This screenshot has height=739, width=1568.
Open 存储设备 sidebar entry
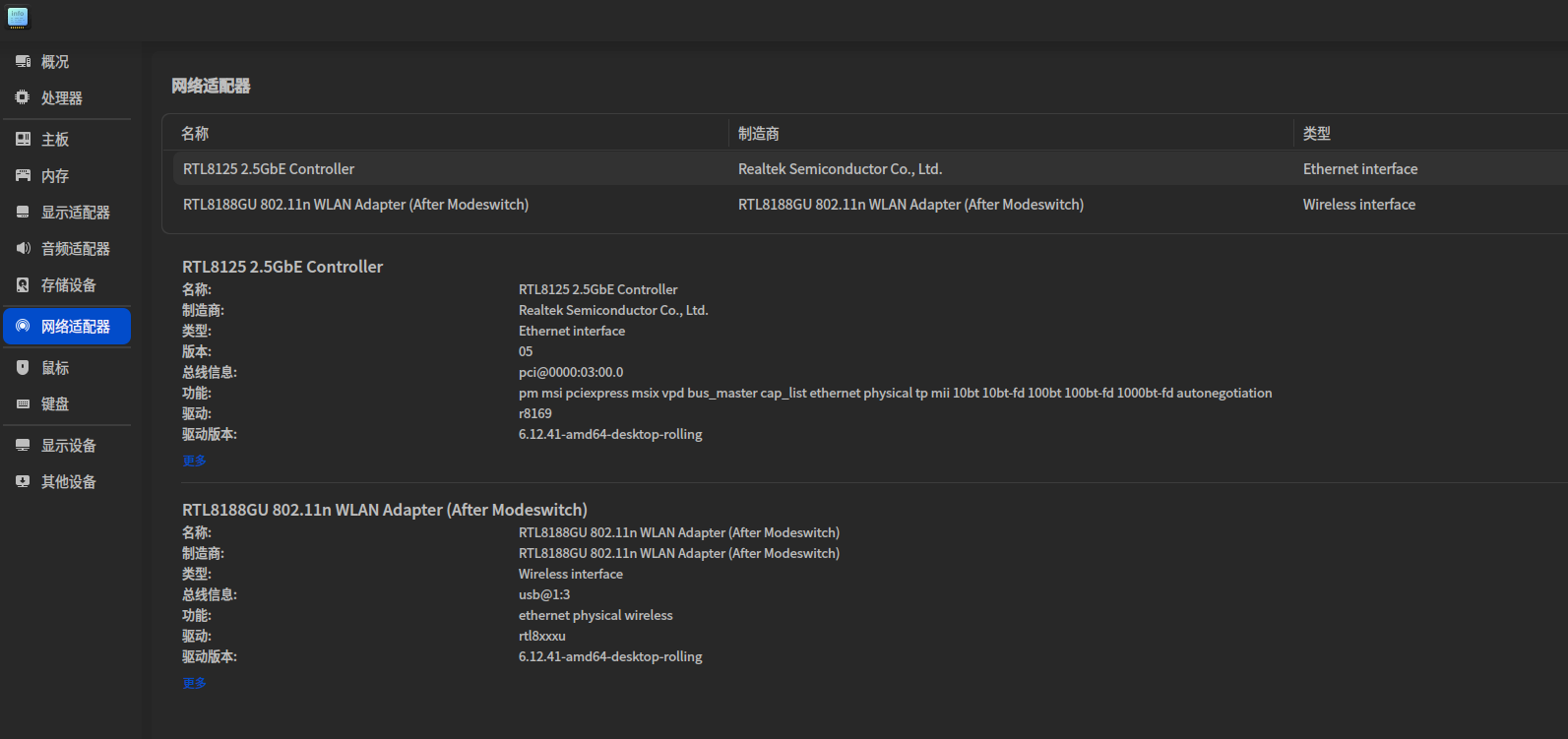coord(67,284)
